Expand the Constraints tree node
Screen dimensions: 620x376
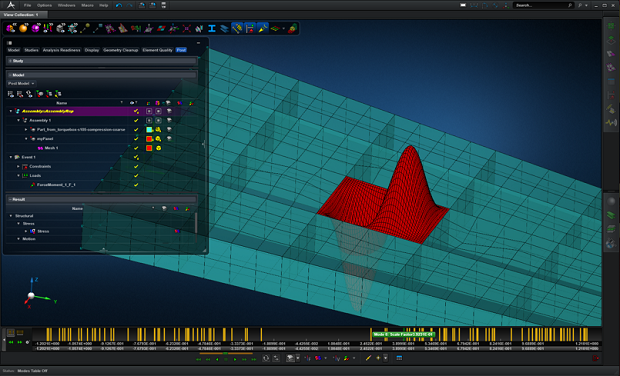point(18,166)
